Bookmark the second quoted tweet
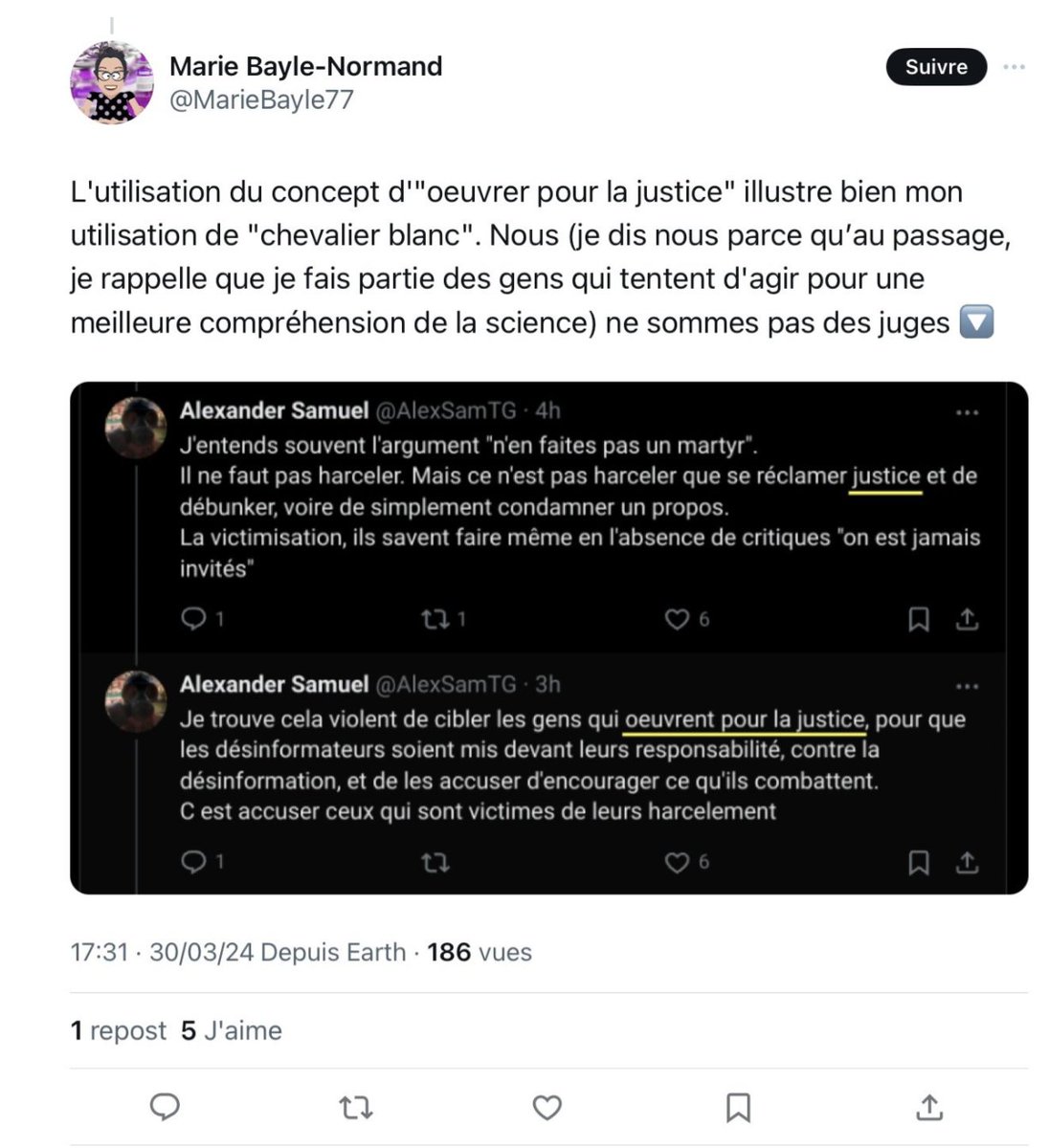 [x=918, y=863]
